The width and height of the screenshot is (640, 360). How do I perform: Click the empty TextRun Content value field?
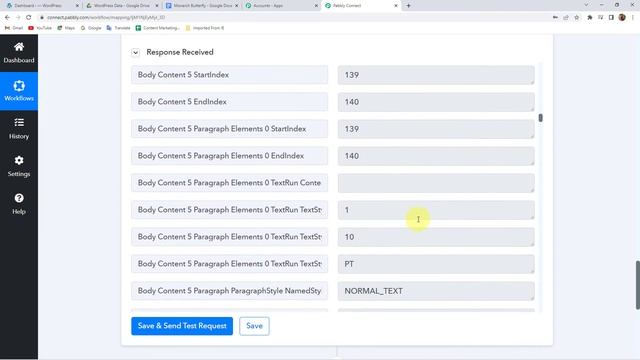[x=436, y=183]
